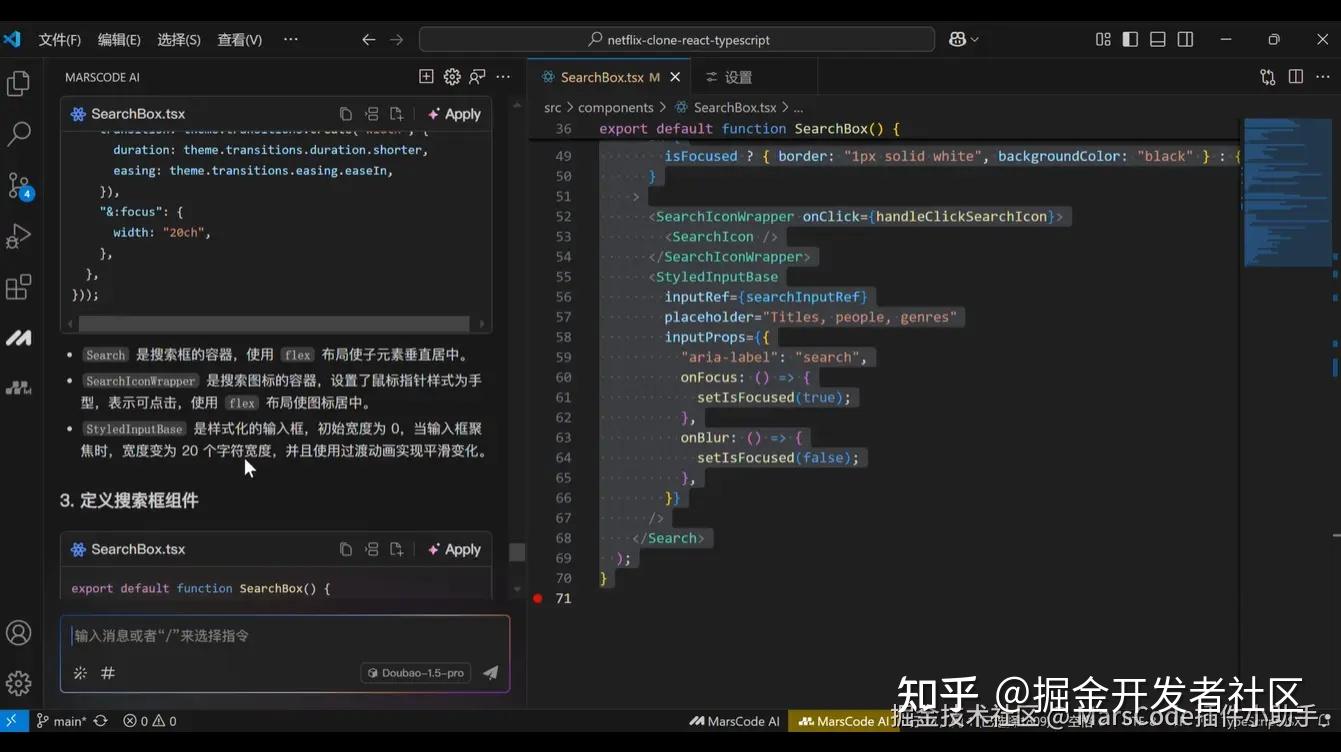
Task: Insert lower SearchBox.tsx code at cursor
Action: 372,549
